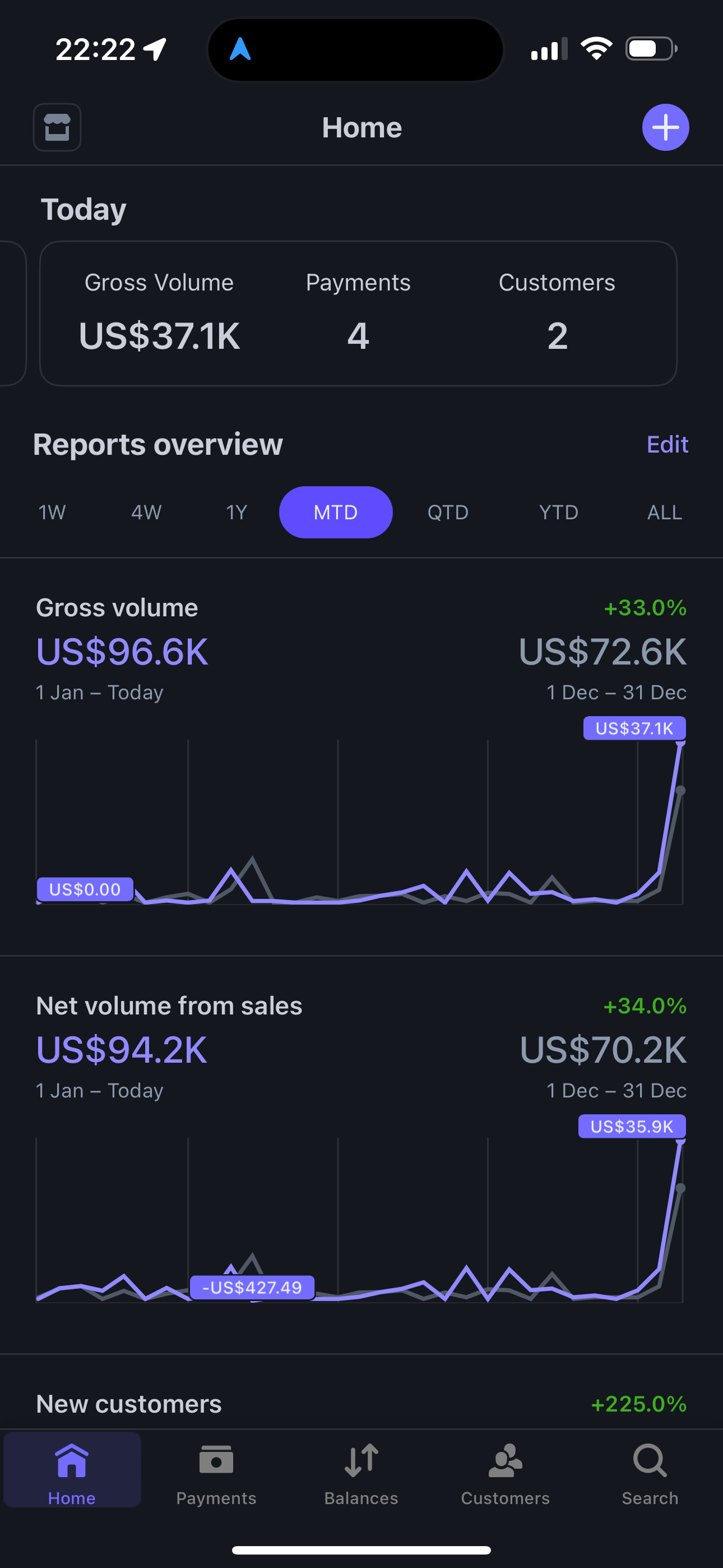Open the Payments tab icon
The height and width of the screenshot is (1568, 723).
(216, 1461)
